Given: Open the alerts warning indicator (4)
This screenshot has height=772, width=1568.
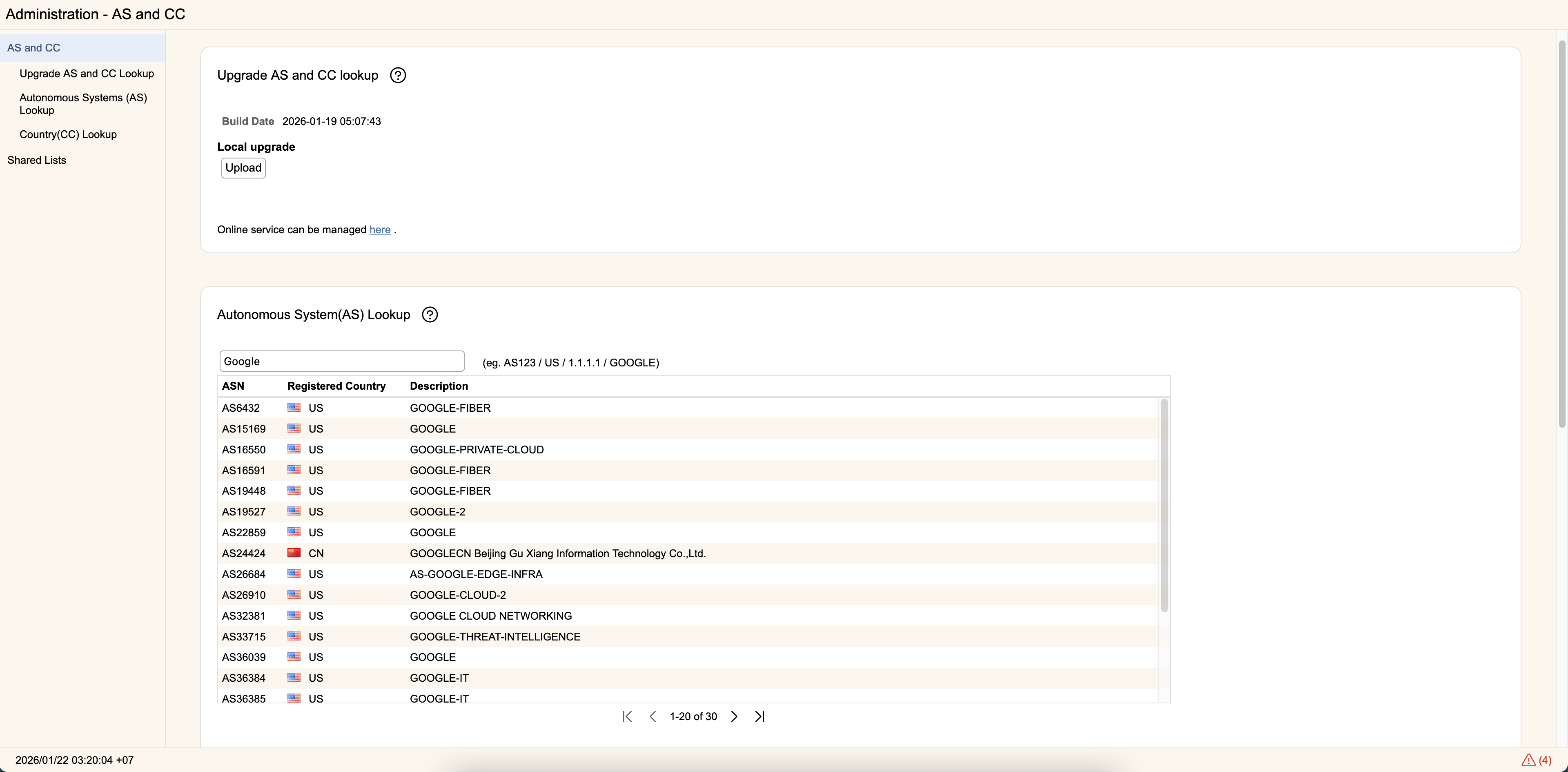Looking at the screenshot, I should pos(1536,760).
